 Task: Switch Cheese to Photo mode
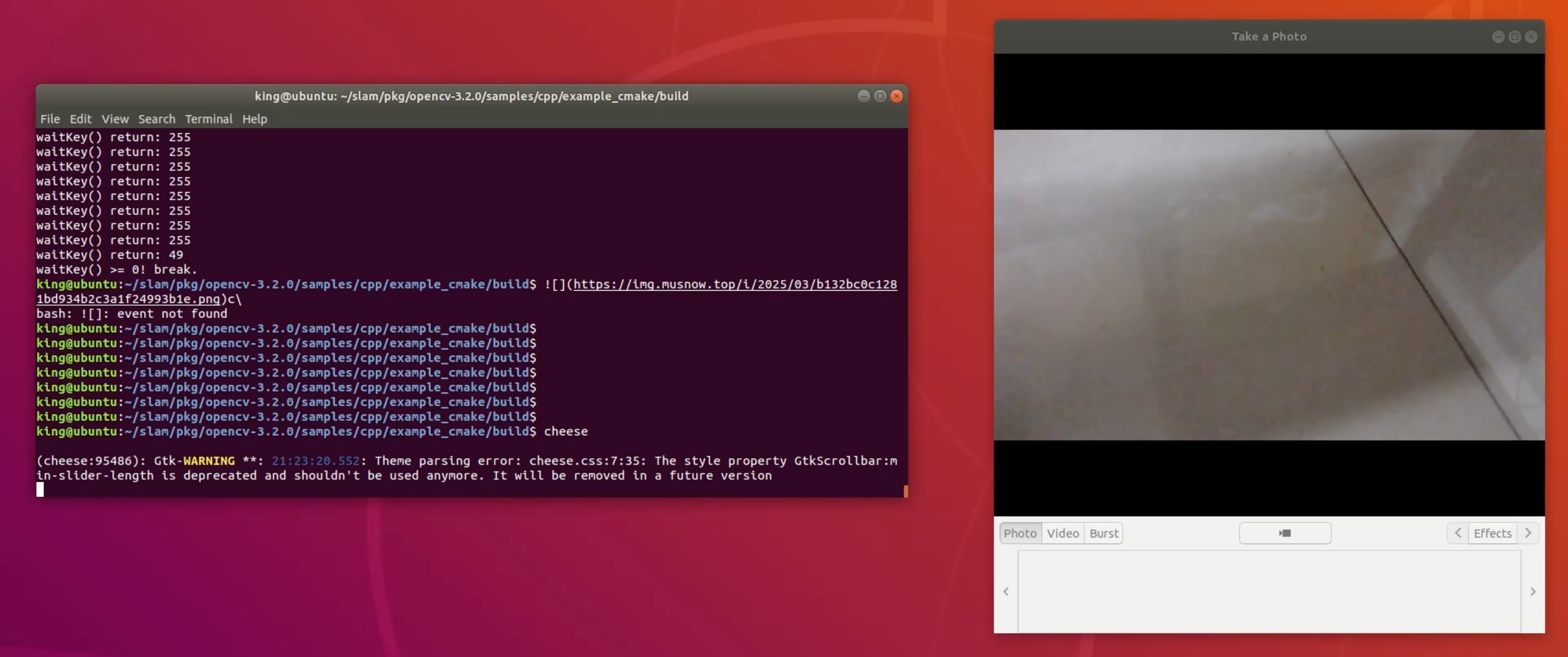click(x=1020, y=533)
